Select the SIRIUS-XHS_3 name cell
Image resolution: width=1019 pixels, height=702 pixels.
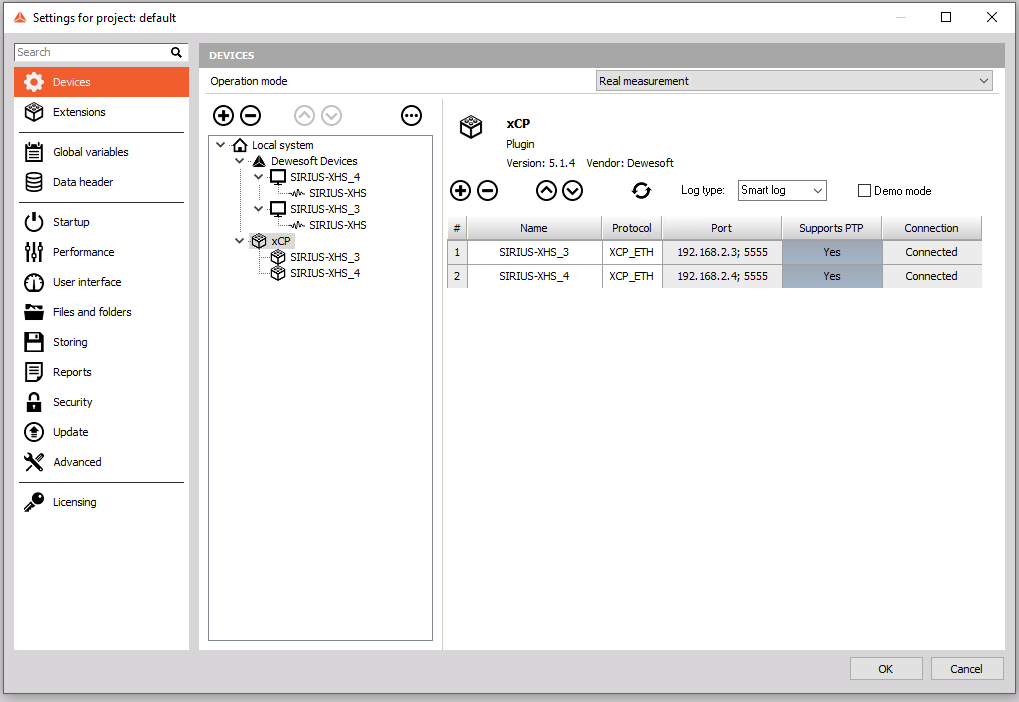tap(534, 252)
